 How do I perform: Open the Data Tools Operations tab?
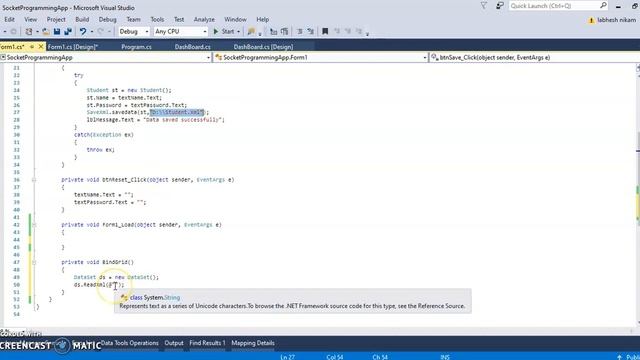(129, 343)
